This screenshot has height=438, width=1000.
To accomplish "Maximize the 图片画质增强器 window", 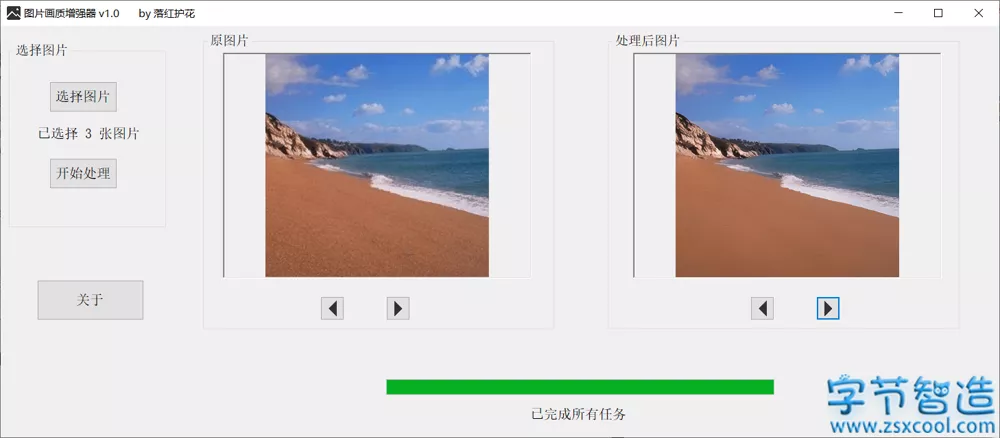I will point(938,13).
